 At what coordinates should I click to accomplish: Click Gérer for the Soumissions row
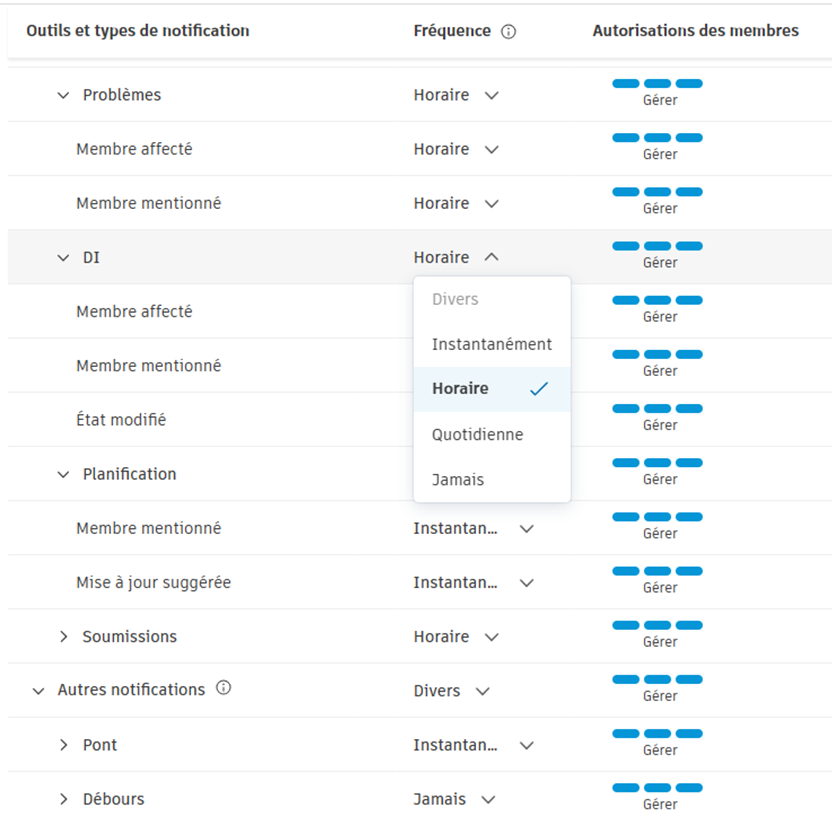(659, 642)
